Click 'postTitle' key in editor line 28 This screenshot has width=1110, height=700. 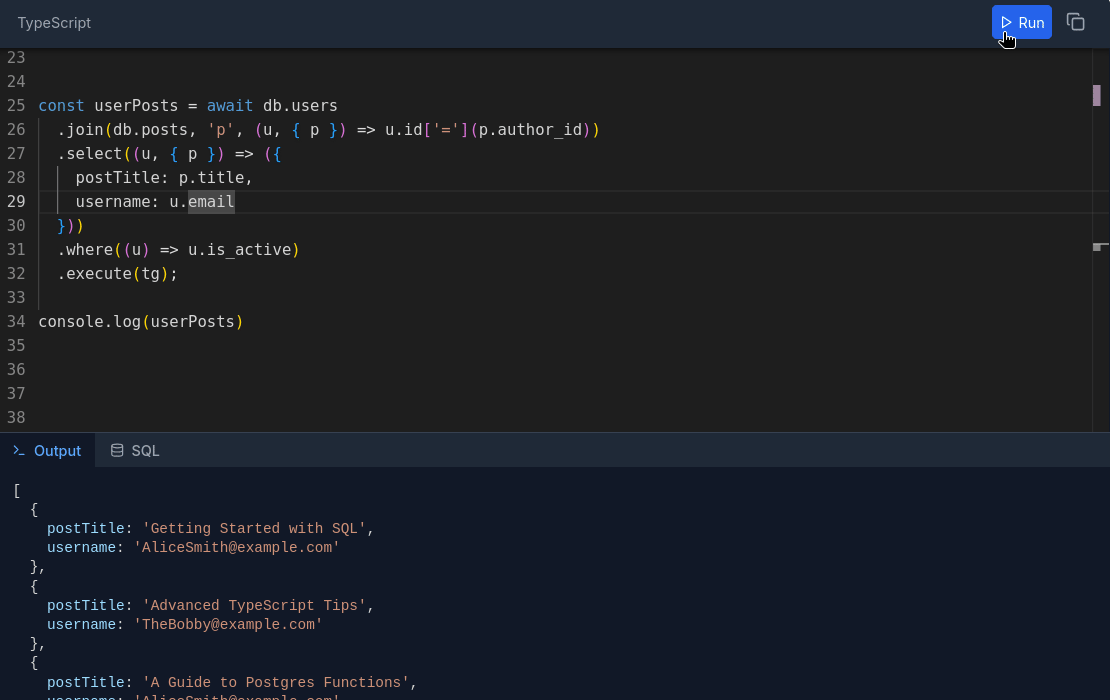pyautogui.click(x=118, y=178)
